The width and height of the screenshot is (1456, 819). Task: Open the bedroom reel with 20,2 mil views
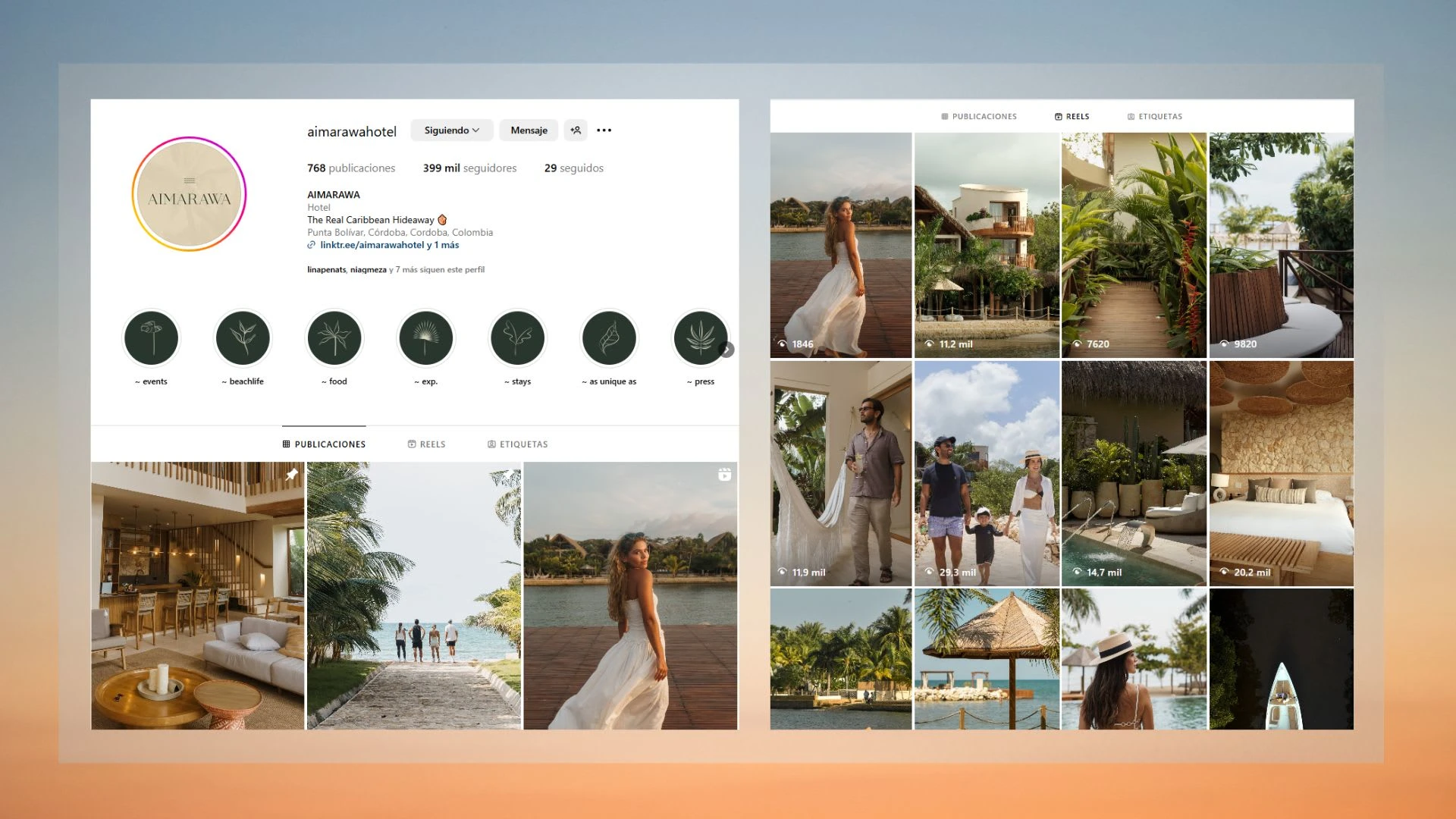(x=1281, y=473)
